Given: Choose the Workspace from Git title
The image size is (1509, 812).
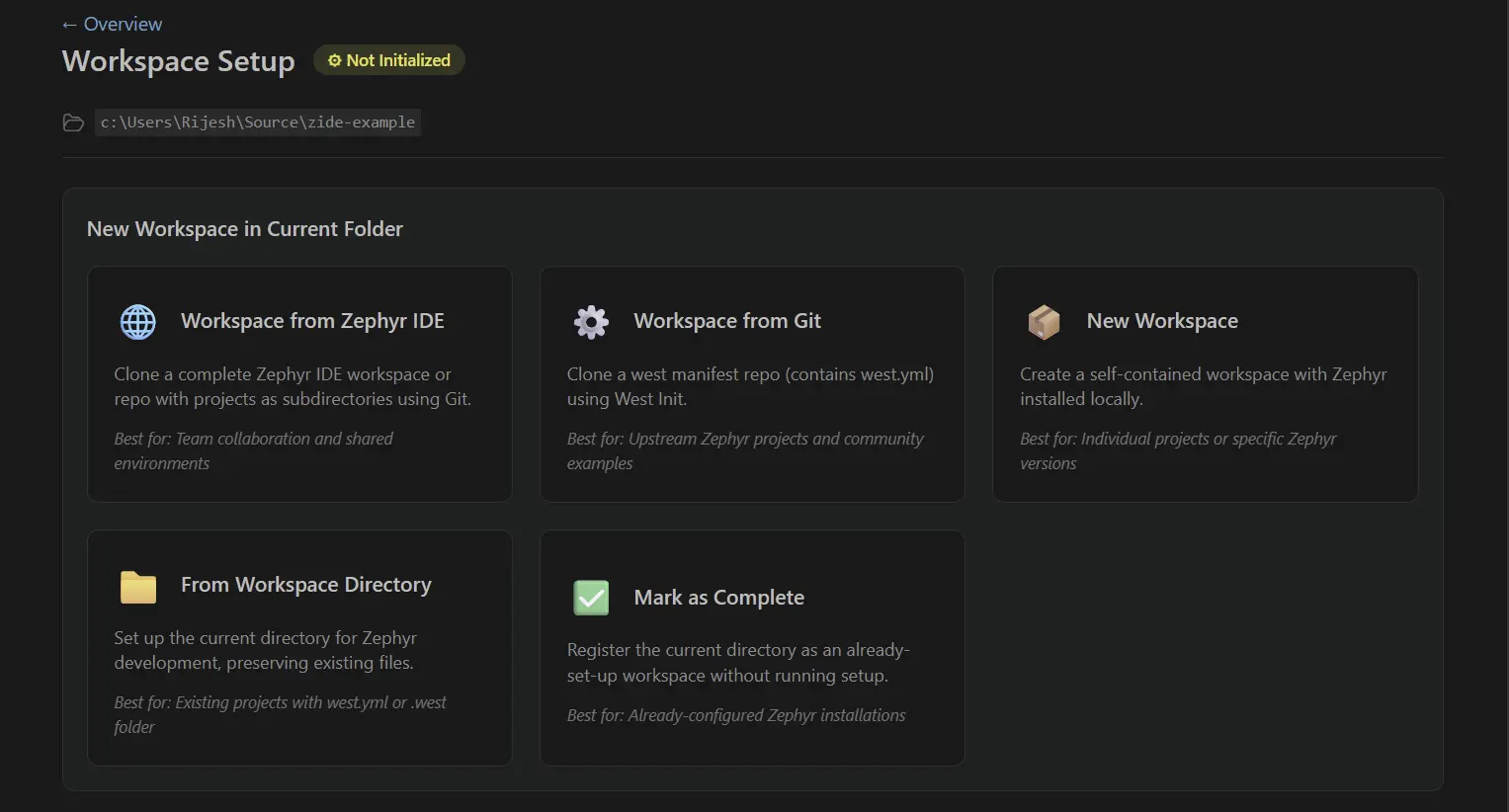Looking at the screenshot, I should click(727, 321).
